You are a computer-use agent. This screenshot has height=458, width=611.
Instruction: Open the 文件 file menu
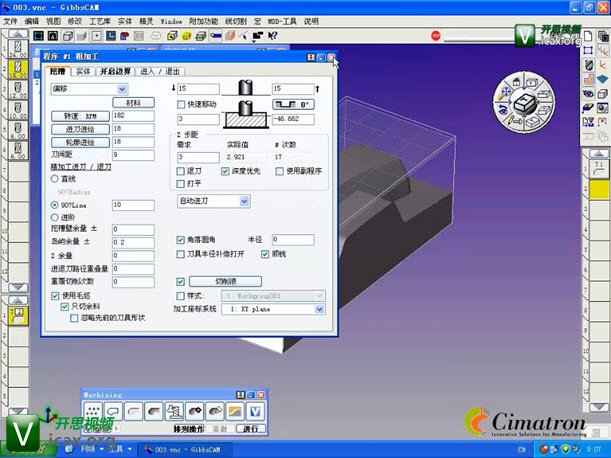coord(10,21)
